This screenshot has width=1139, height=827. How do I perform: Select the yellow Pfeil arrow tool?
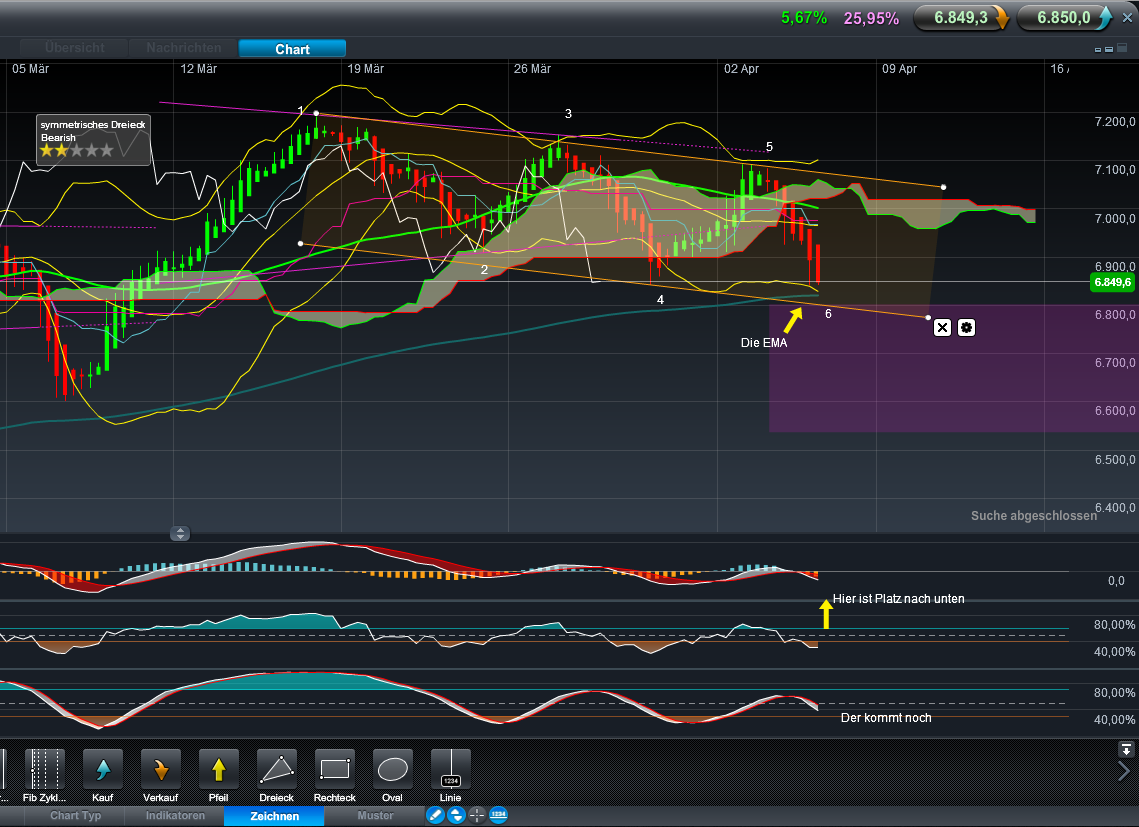click(219, 769)
